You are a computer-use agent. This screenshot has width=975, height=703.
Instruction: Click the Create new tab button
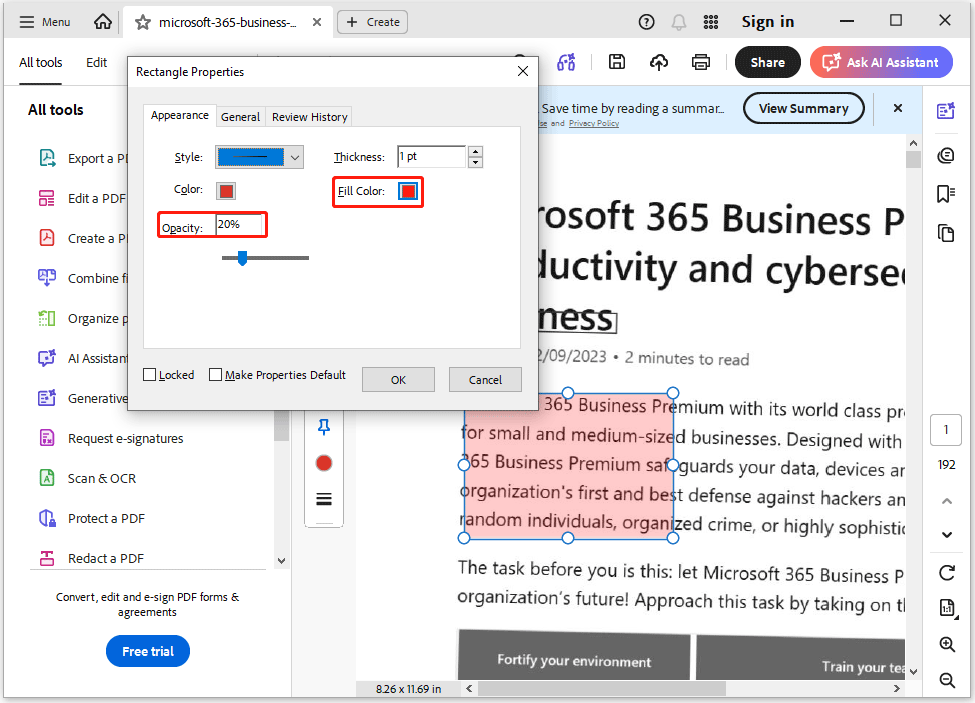click(372, 22)
